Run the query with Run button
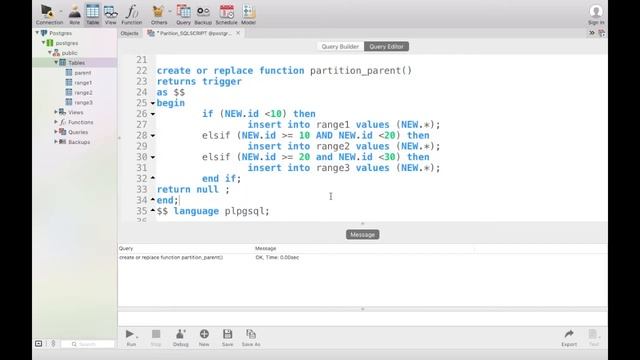640x360 pixels. [130, 334]
